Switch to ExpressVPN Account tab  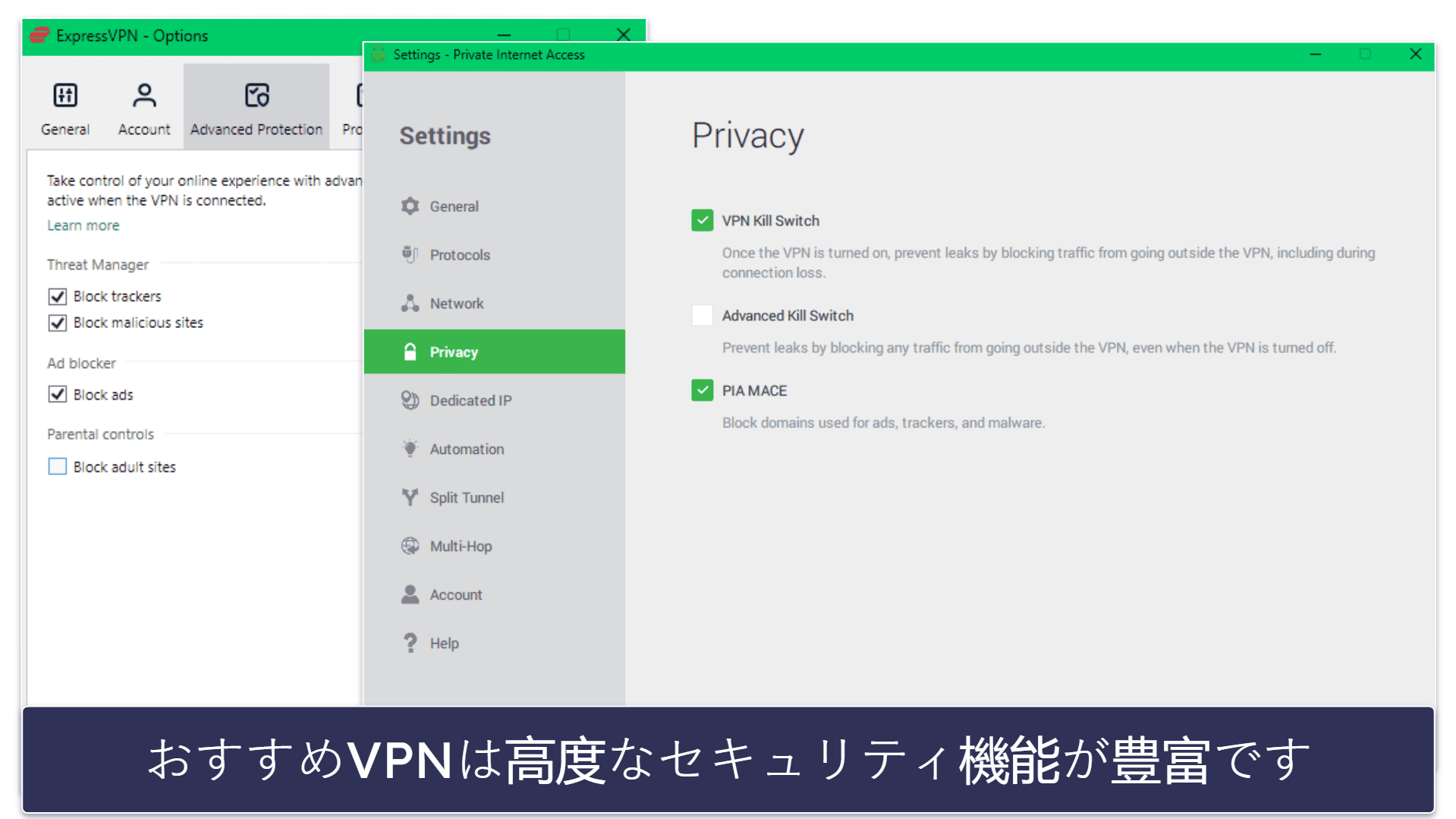144,106
